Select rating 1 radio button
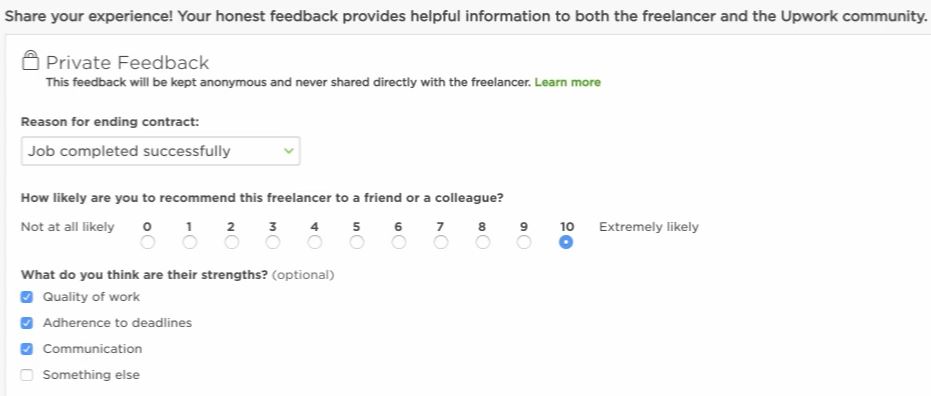The height and width of the screenshot is (396, 931). pos(189,242)
